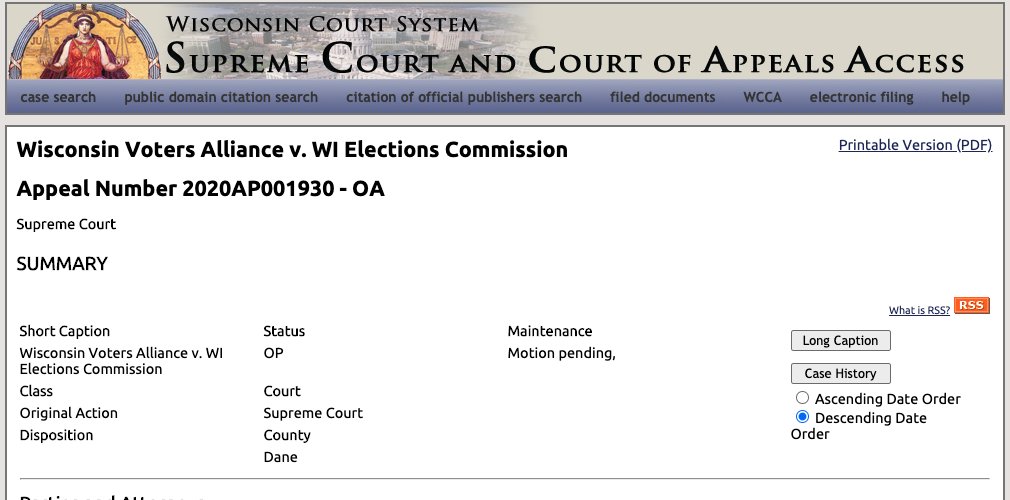Image resolution: width=1010 pixels, height=500 pixels.
Task: Open the WCCA link in navigation
Action: (762, 97)
